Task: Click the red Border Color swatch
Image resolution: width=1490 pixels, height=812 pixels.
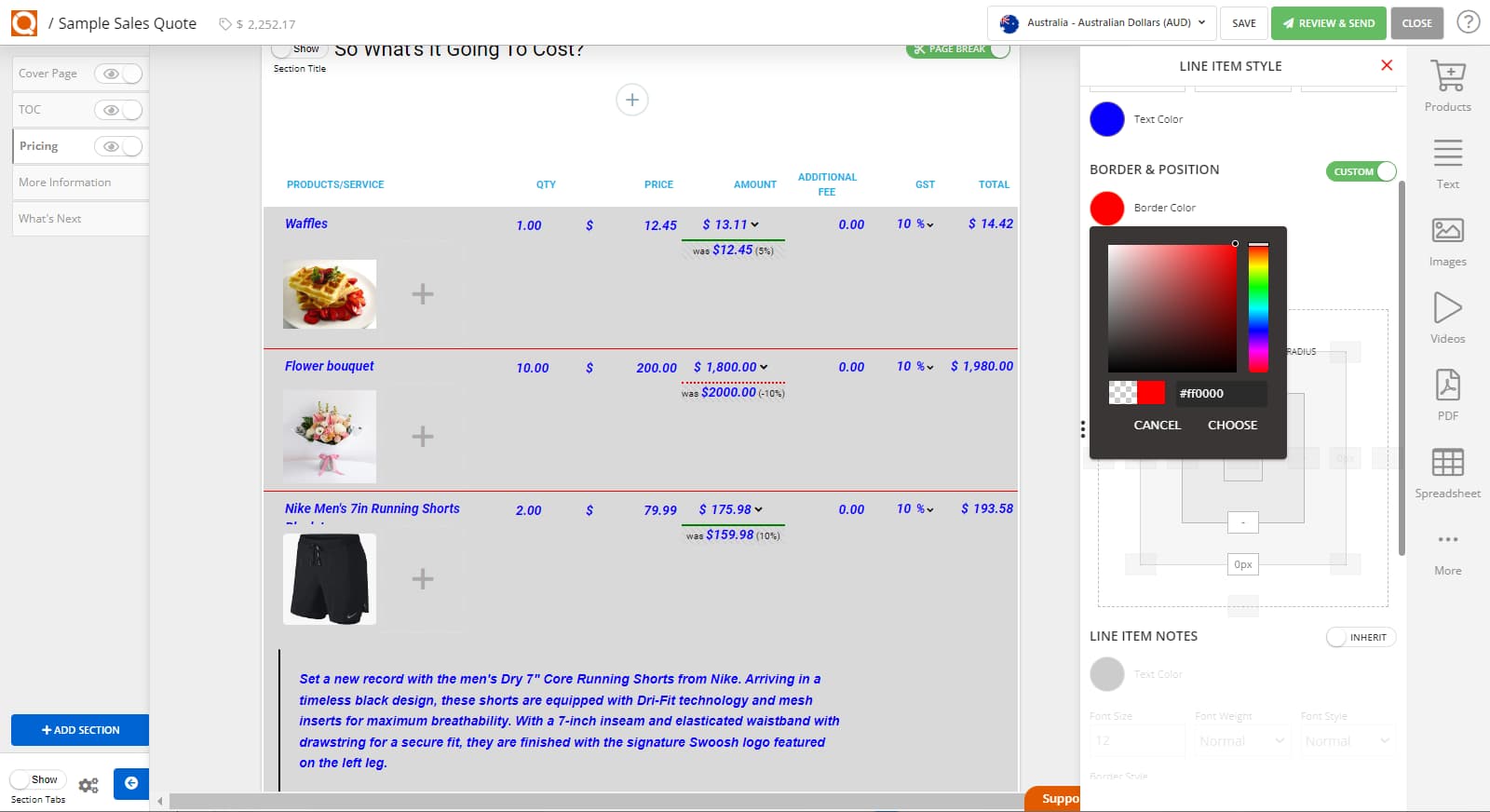Action: point(1107,208)
